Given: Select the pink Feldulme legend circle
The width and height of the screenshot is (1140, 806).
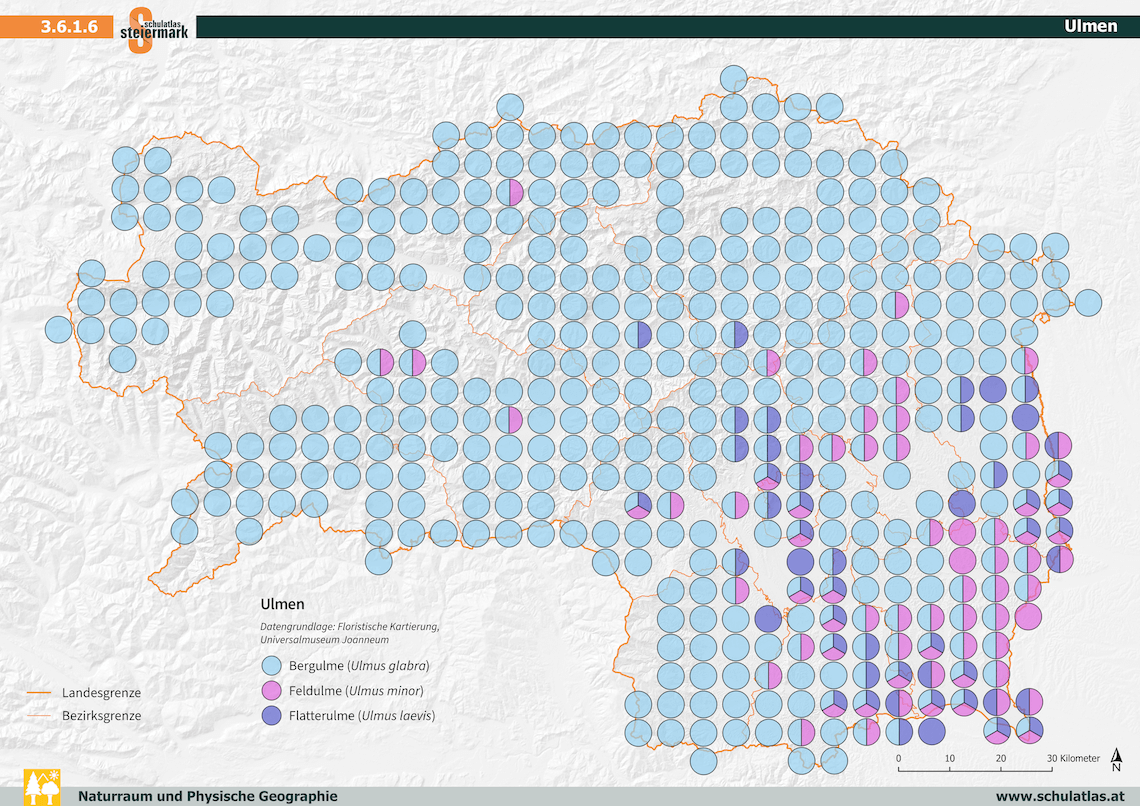Looking at the screenshot, I should 272,691.
